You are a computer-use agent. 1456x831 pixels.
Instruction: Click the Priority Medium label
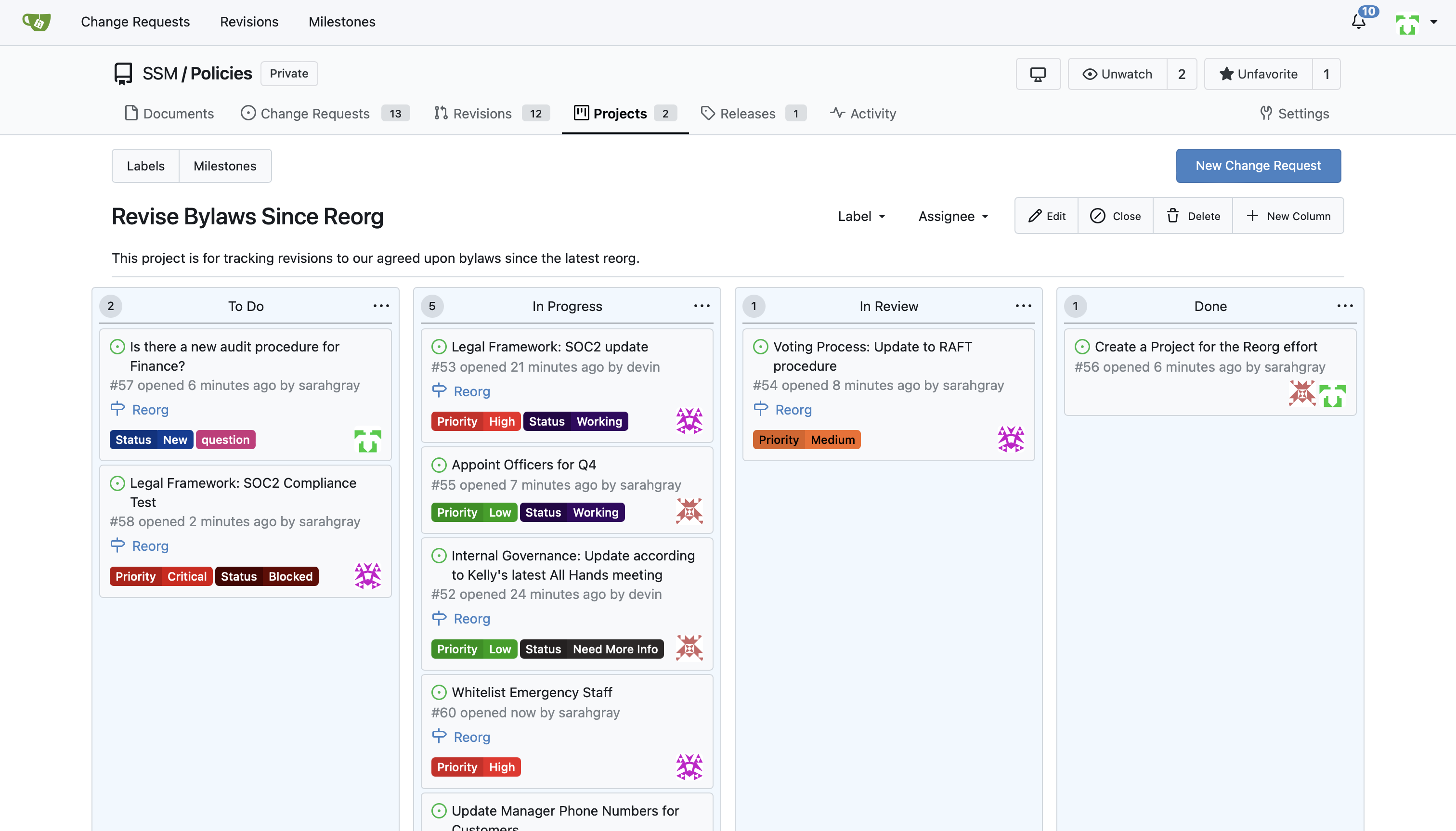coord(806,440)
